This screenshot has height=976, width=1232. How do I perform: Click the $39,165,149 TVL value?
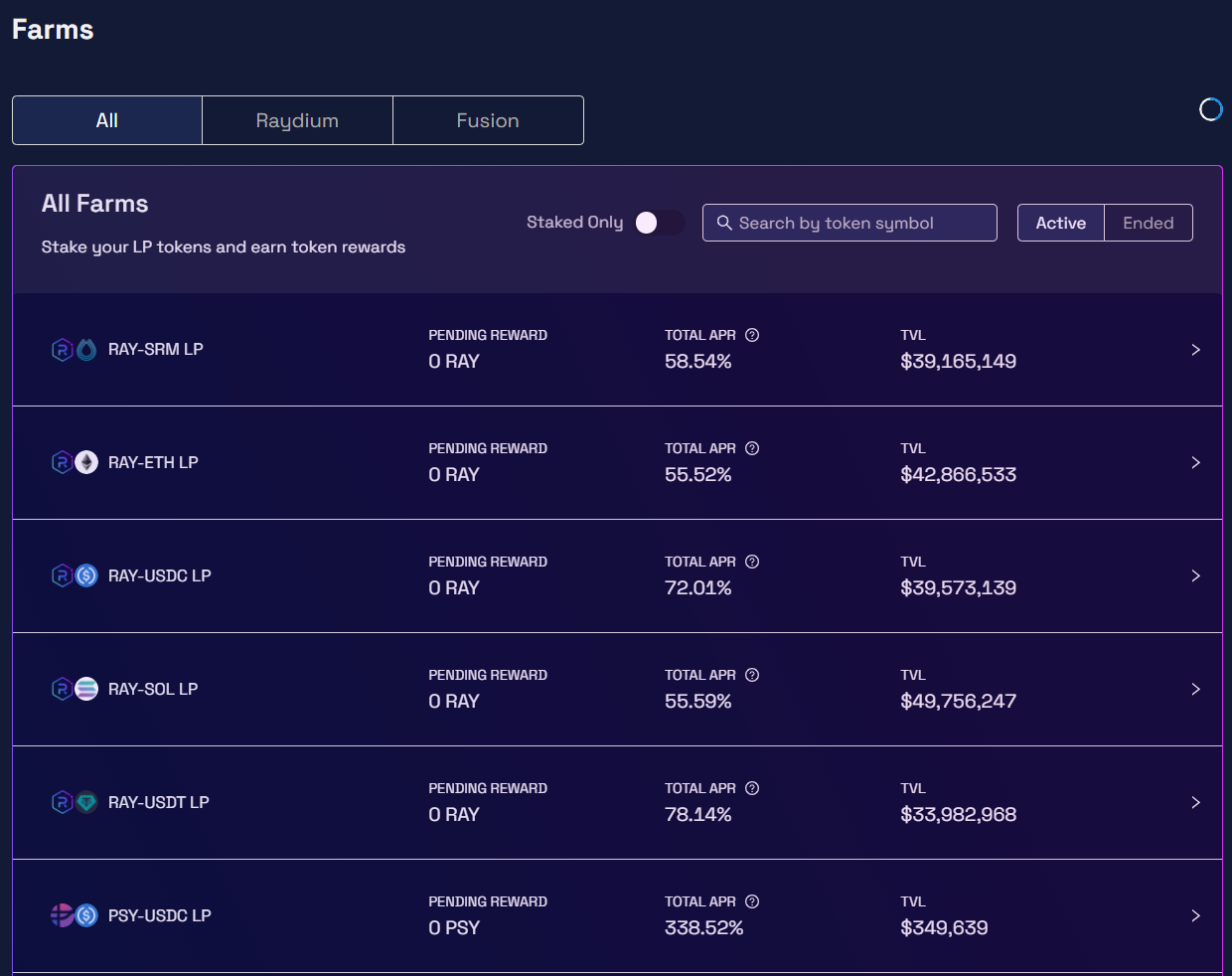(959, 362)
